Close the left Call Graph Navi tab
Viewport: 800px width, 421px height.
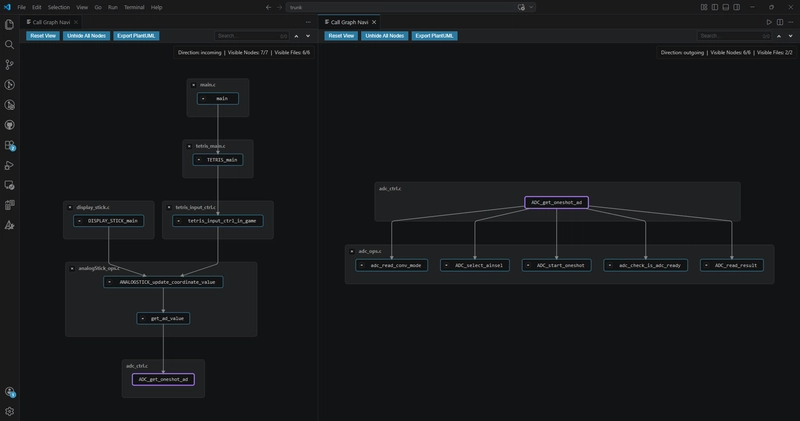click(x=76, y=22)
